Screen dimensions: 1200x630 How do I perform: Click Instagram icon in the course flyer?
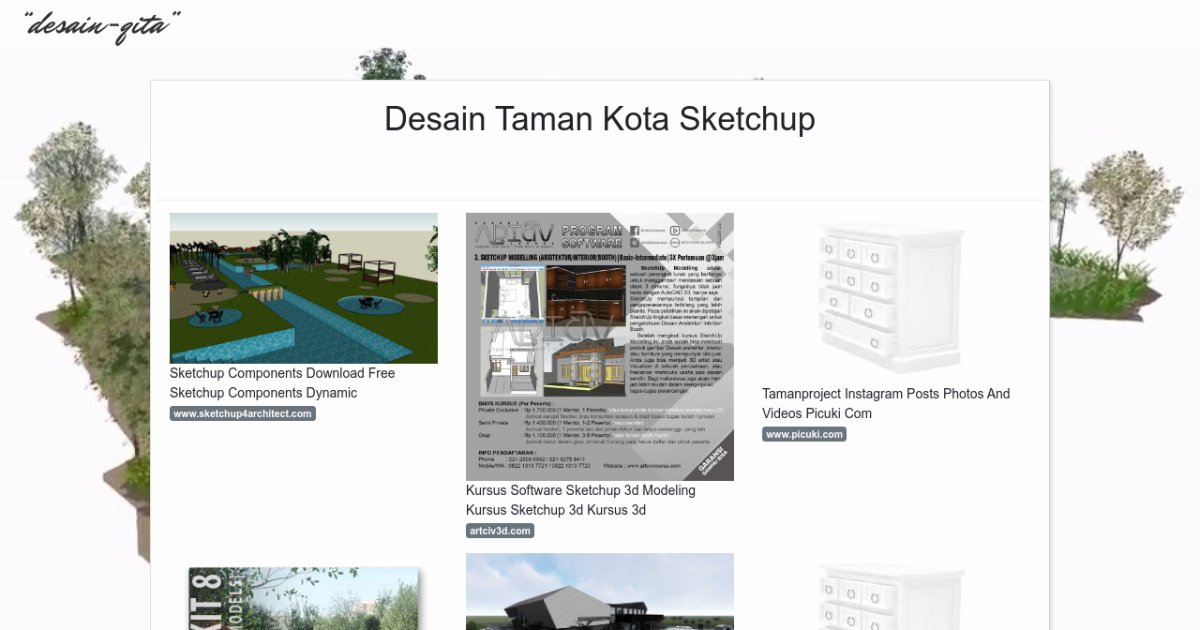click(636, 242)
